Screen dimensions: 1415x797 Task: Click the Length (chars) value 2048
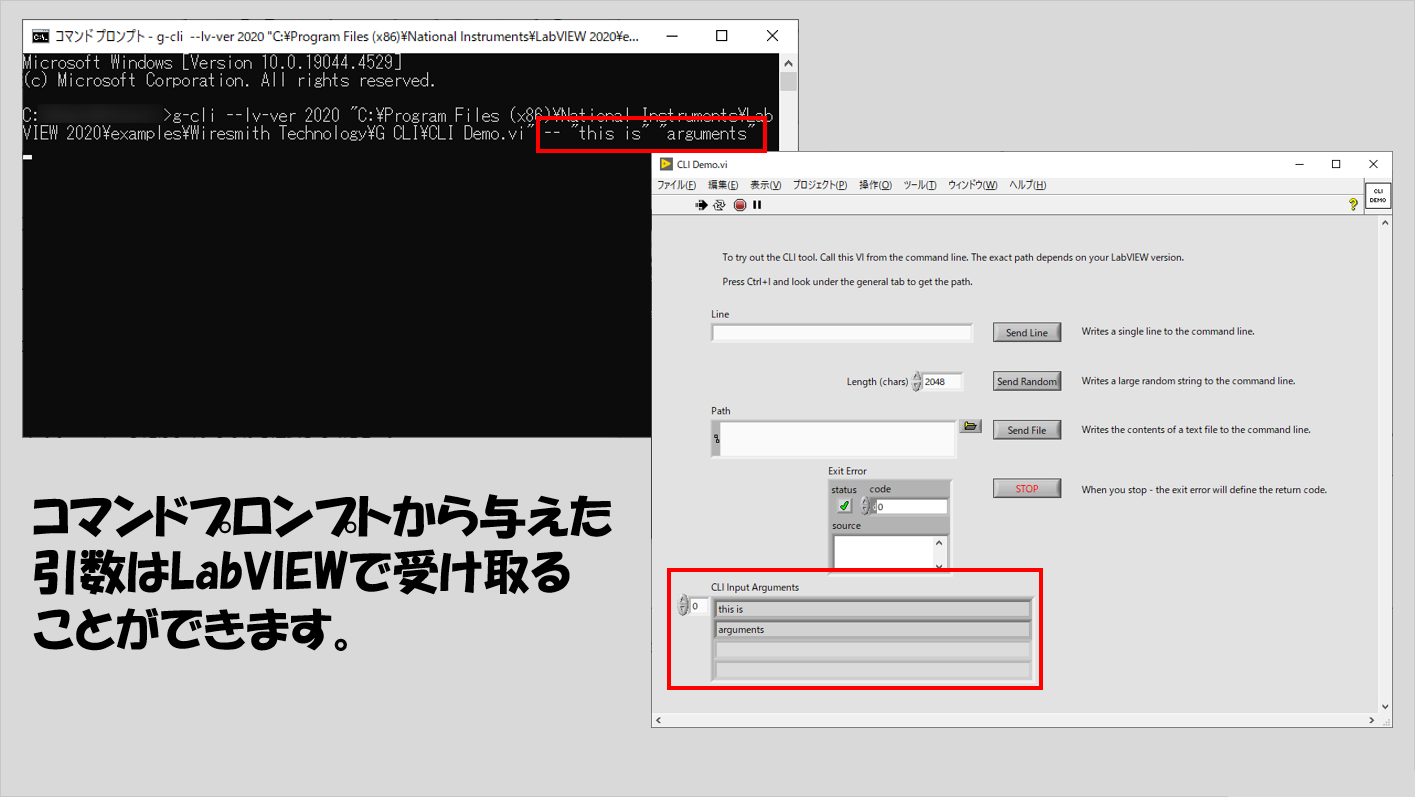point(942,381)
